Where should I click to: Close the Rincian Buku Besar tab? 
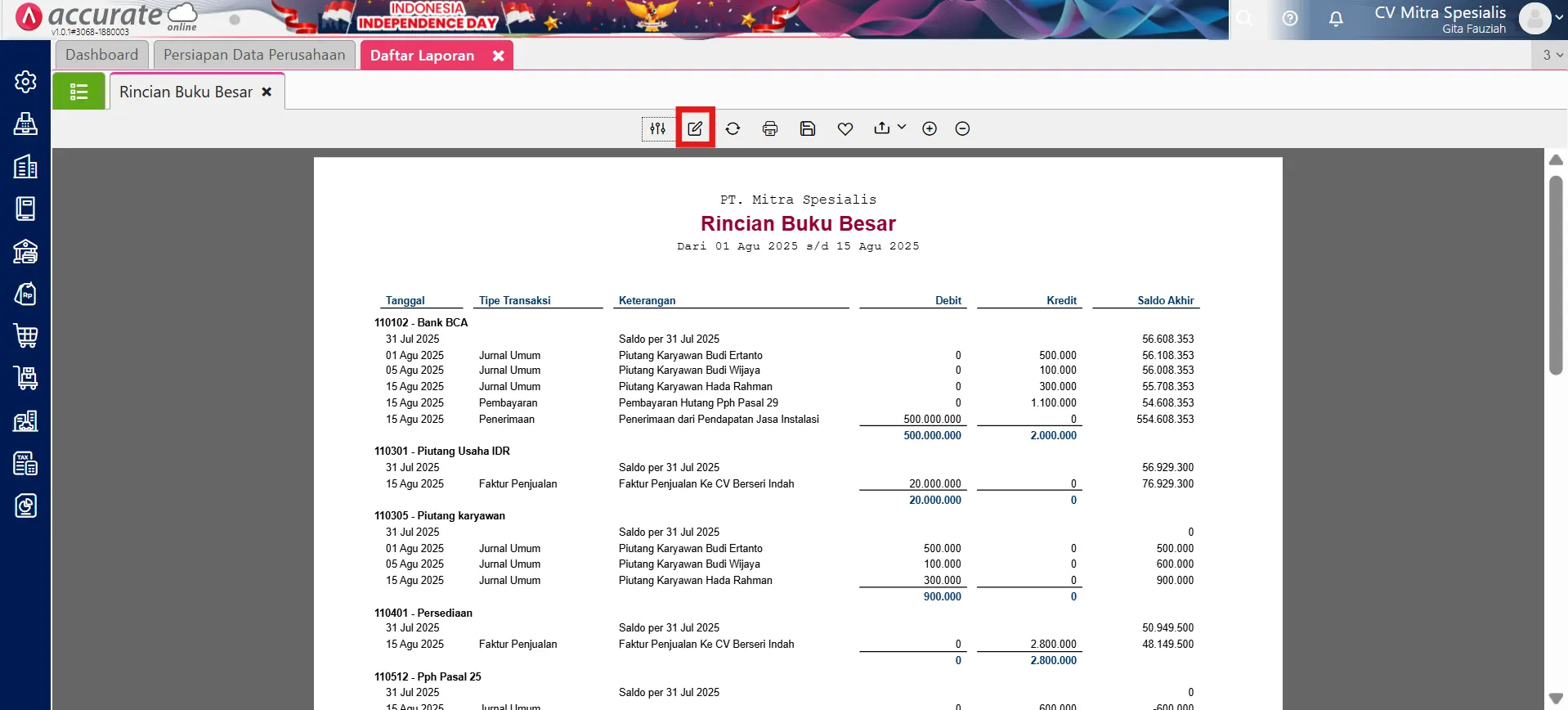(267, 92)
